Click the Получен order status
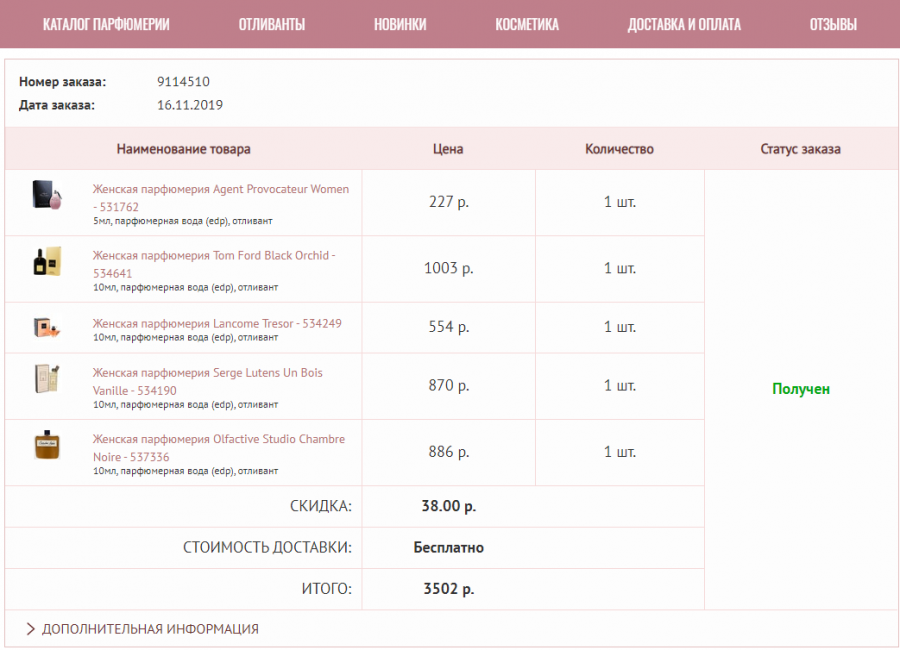The image size is (900, 650). pos(801,389)
